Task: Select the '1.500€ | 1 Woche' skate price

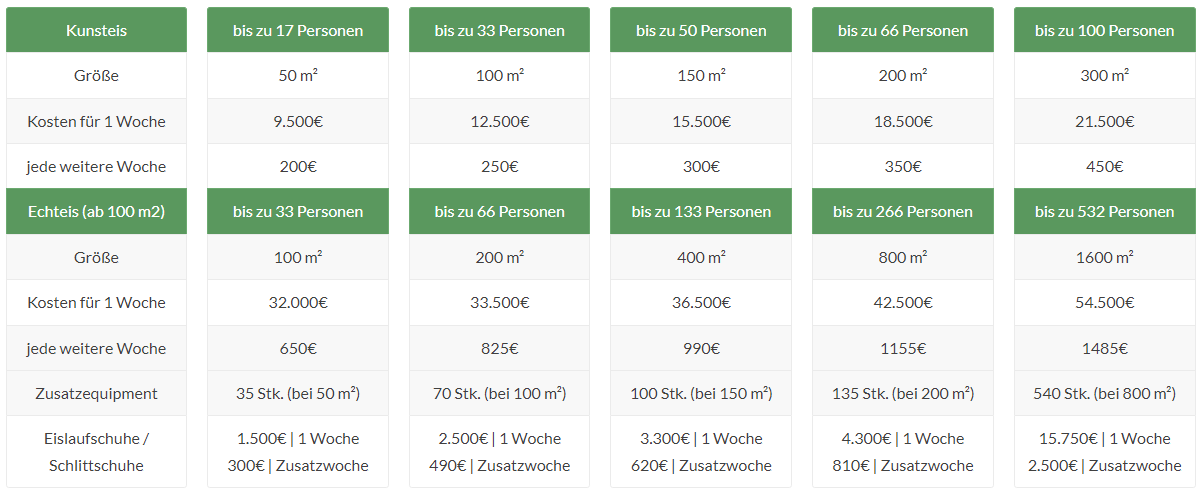Action: [x=298, y=438]
